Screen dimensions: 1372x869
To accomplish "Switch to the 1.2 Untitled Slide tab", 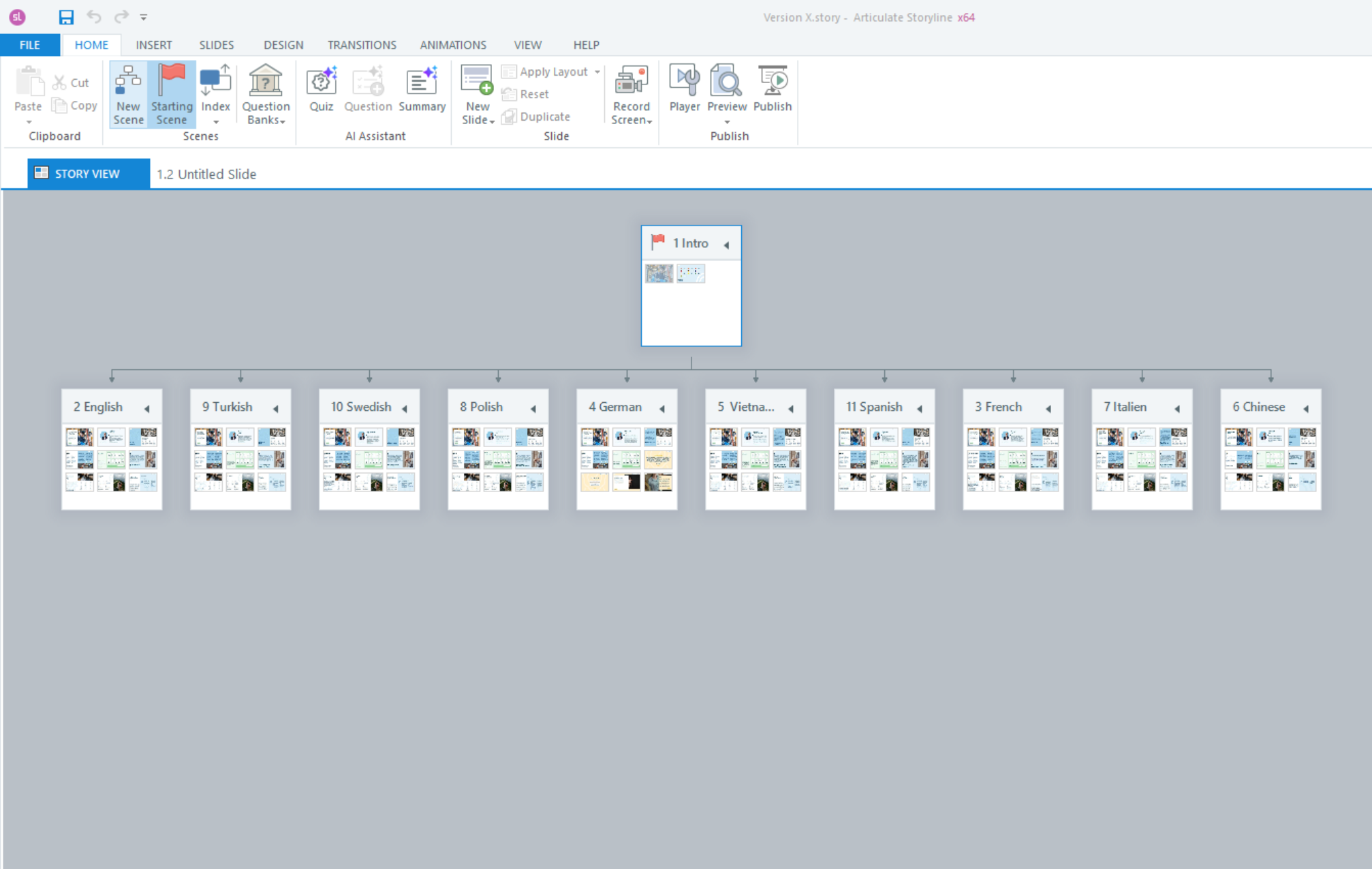I will tap(206, 174).
